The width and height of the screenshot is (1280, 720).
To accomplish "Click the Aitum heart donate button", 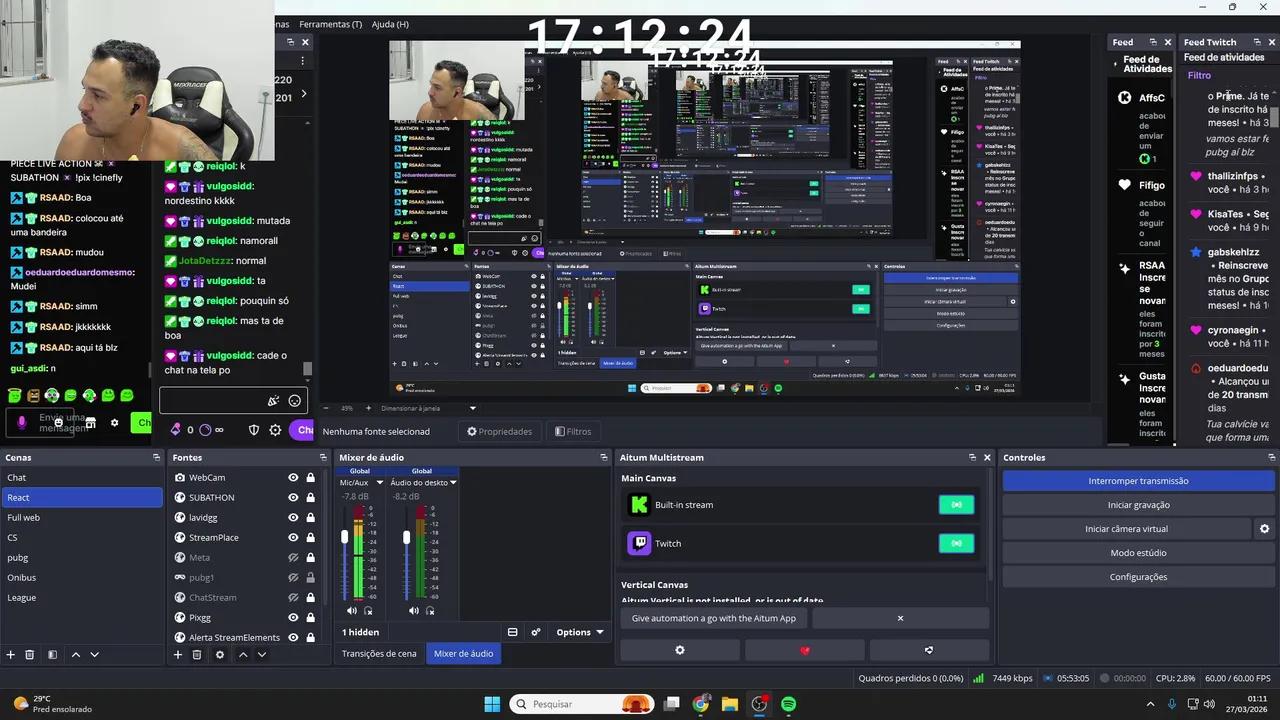I will pos(805,650).
